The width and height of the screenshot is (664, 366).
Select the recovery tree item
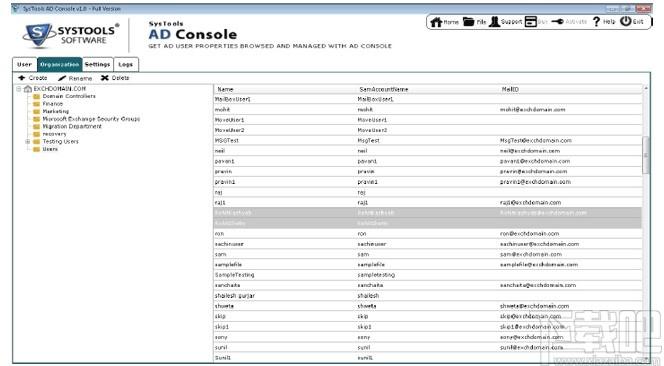click(54, 134)
